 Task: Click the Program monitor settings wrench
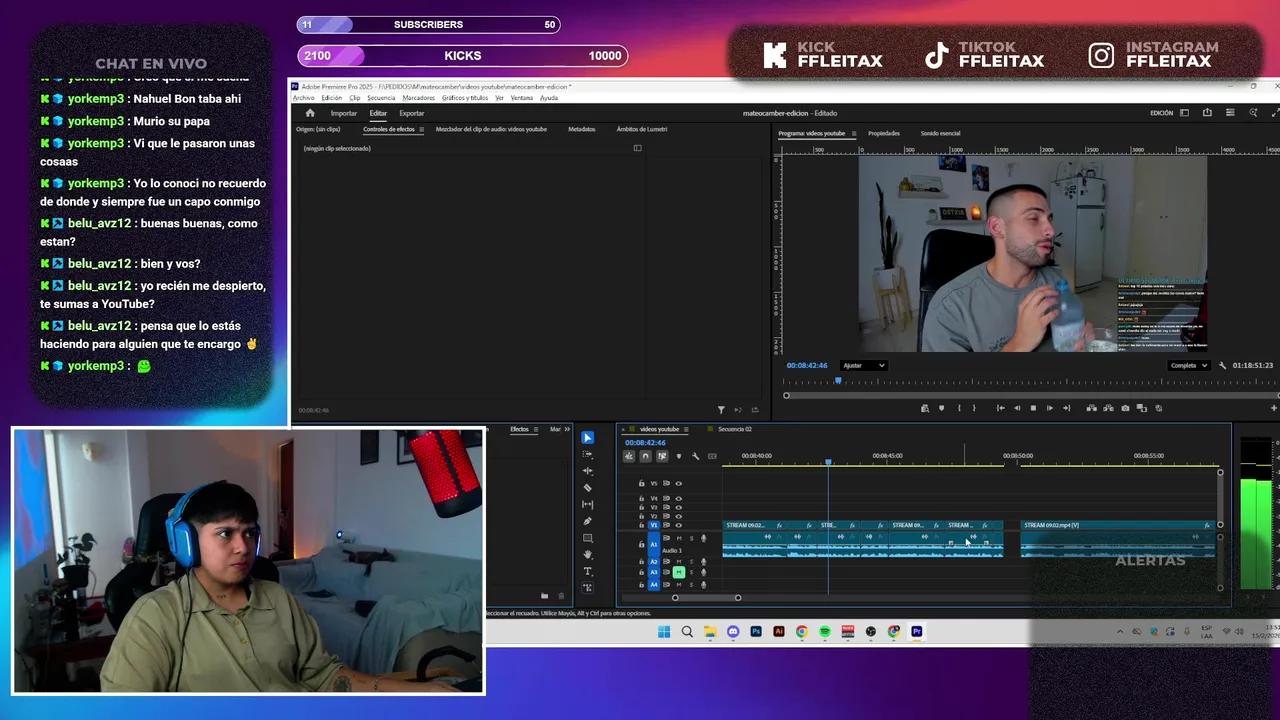pos(1222,365)
